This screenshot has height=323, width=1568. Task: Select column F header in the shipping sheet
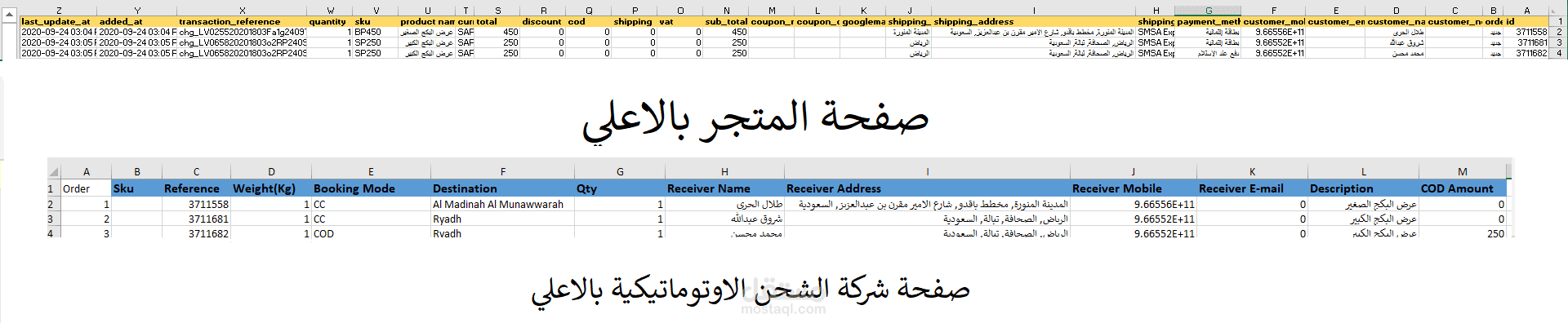pos(503,172)
